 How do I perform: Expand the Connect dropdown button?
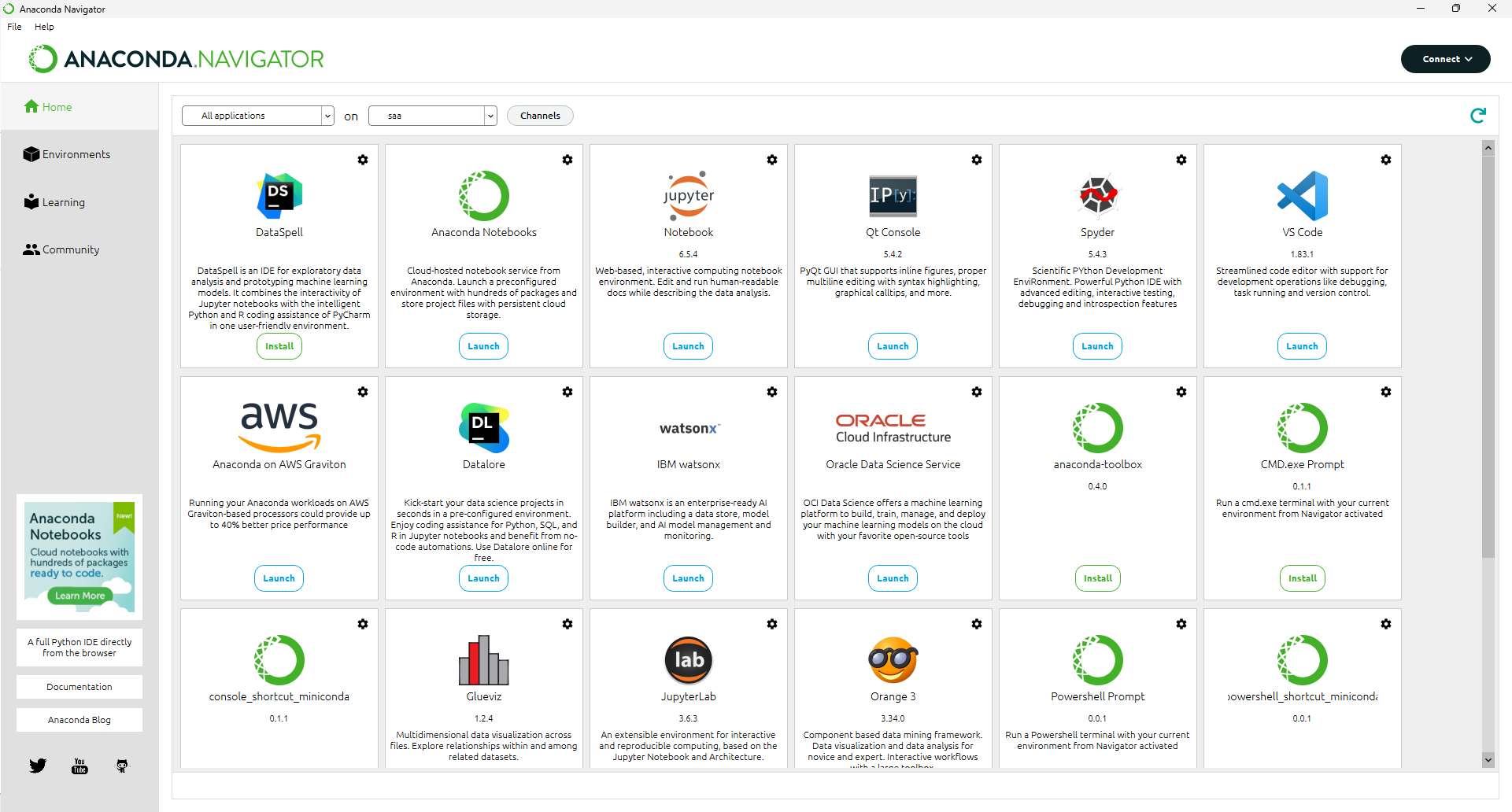point(1445,59)
